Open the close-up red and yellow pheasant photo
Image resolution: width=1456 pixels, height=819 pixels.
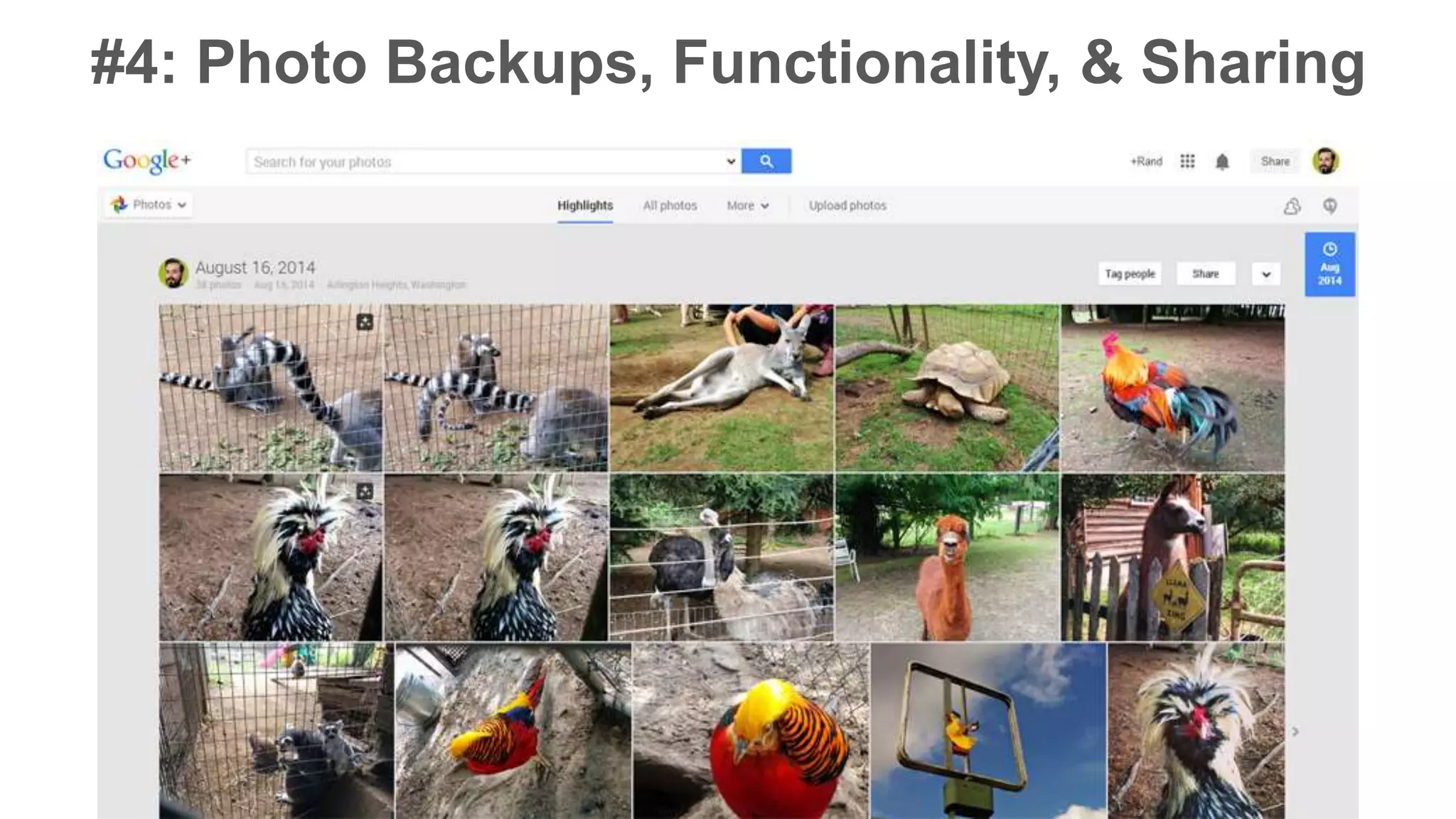coord(751,731)
